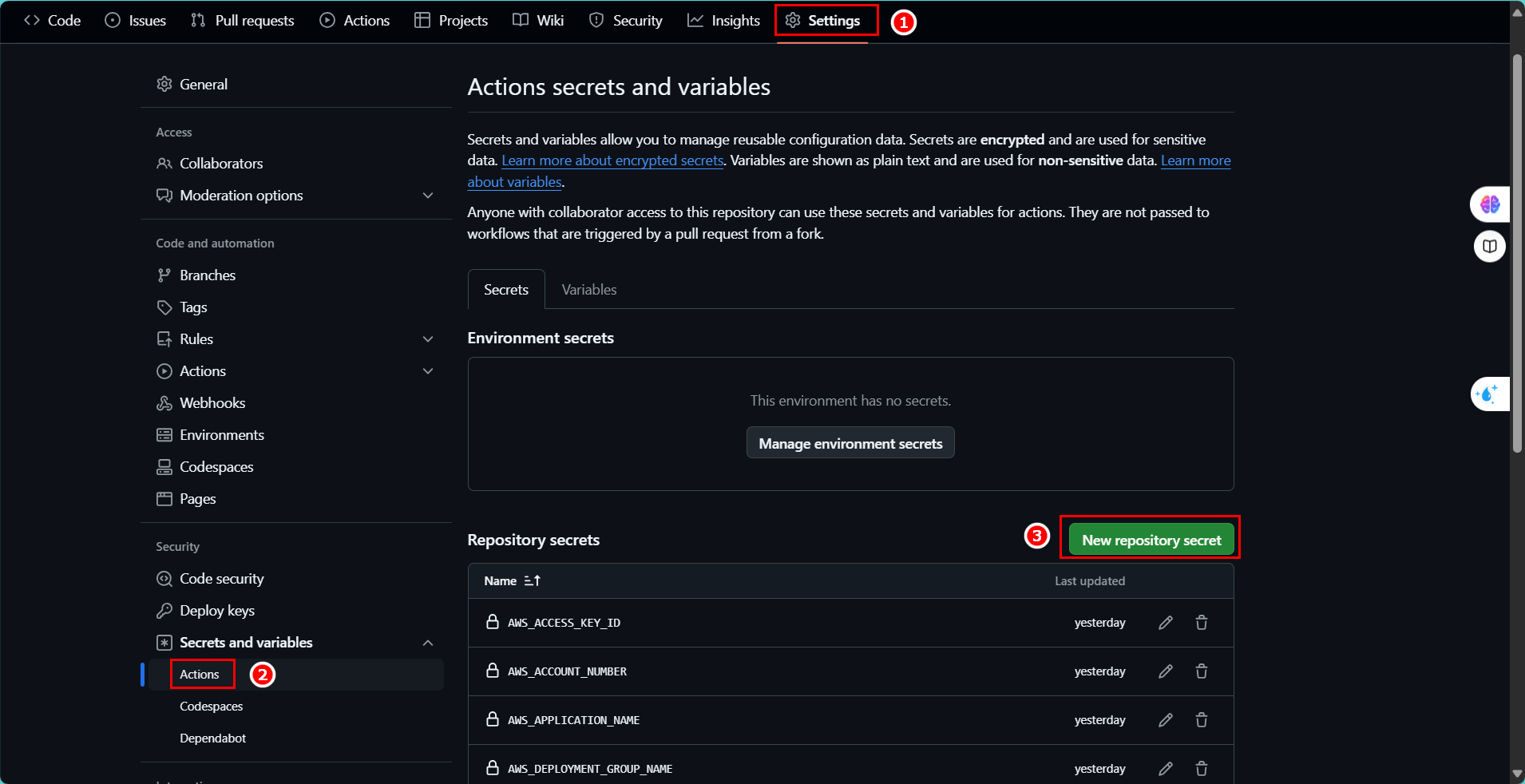
Task: Click the Last updated column header
Action: pyautogui.click(x=1090, y=581)
